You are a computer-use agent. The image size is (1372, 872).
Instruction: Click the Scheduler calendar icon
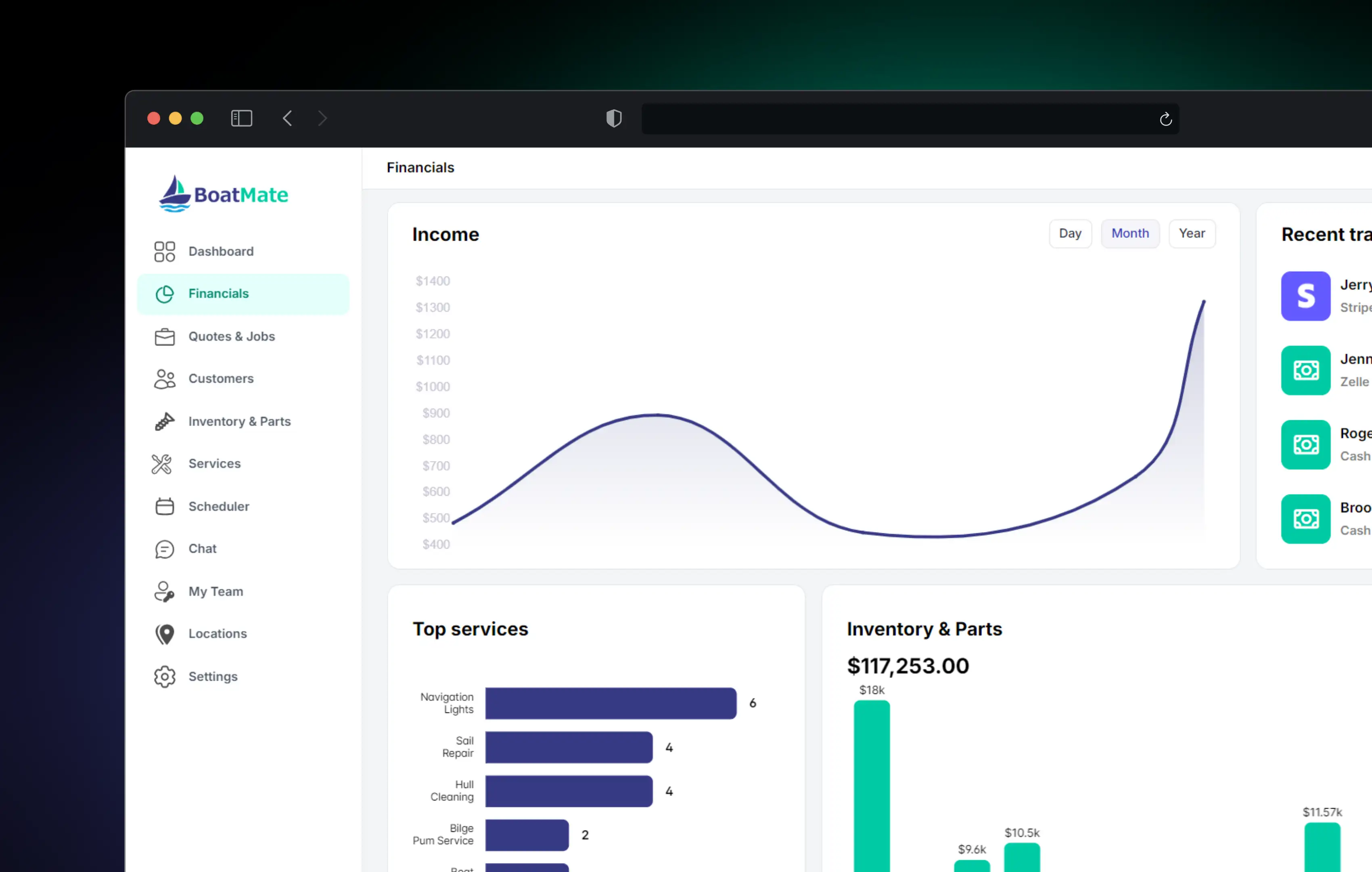[164, 506]
